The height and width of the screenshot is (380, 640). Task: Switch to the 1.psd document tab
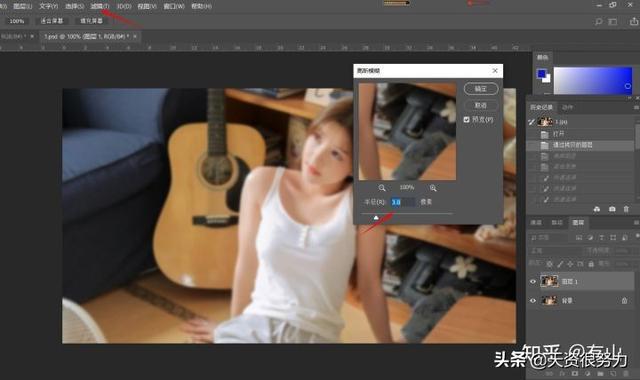pyautogui.click(x=86, y=36)
